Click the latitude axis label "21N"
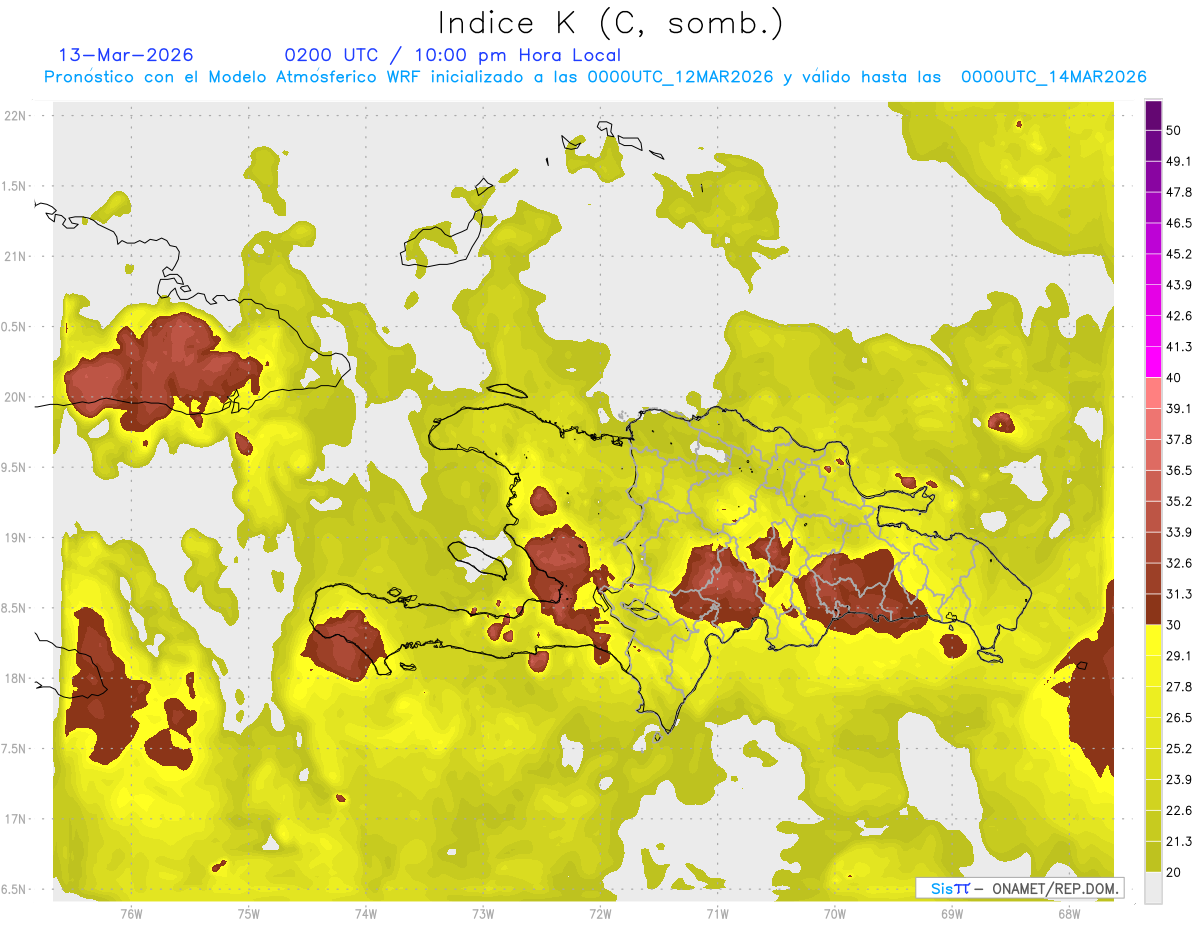The image size is (1200, 927). [16, 257]
